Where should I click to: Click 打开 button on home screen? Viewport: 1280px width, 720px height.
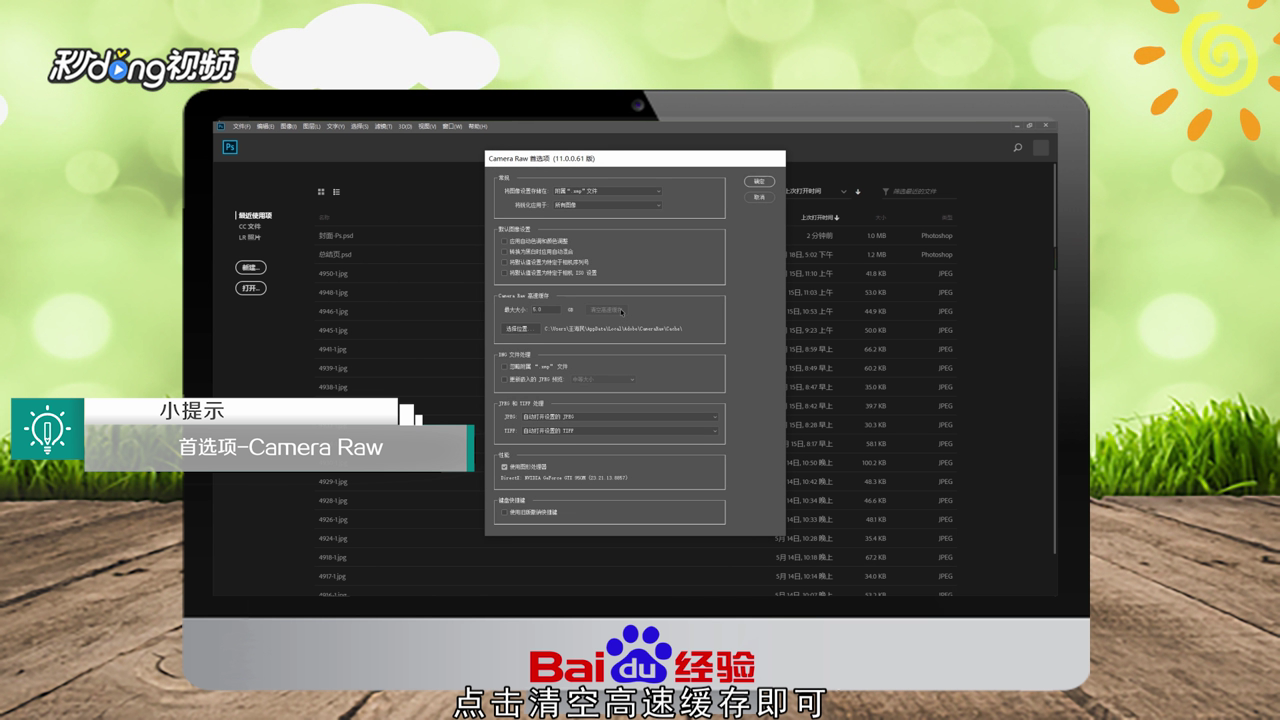[x=251, y=288]
